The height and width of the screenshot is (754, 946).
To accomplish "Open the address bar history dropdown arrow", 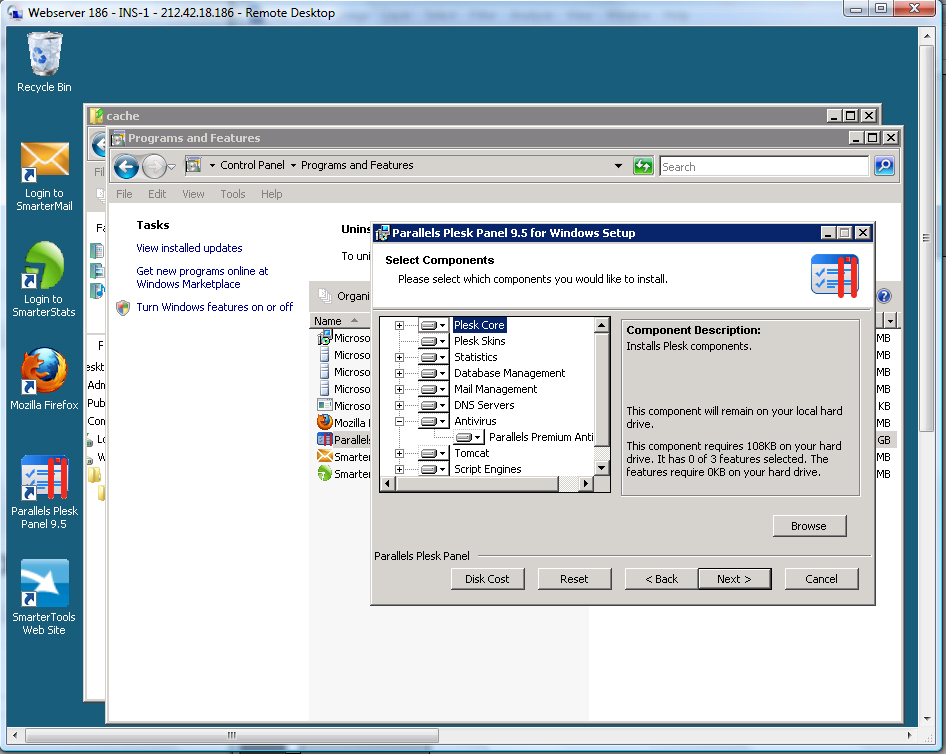I will coord(618,166).
